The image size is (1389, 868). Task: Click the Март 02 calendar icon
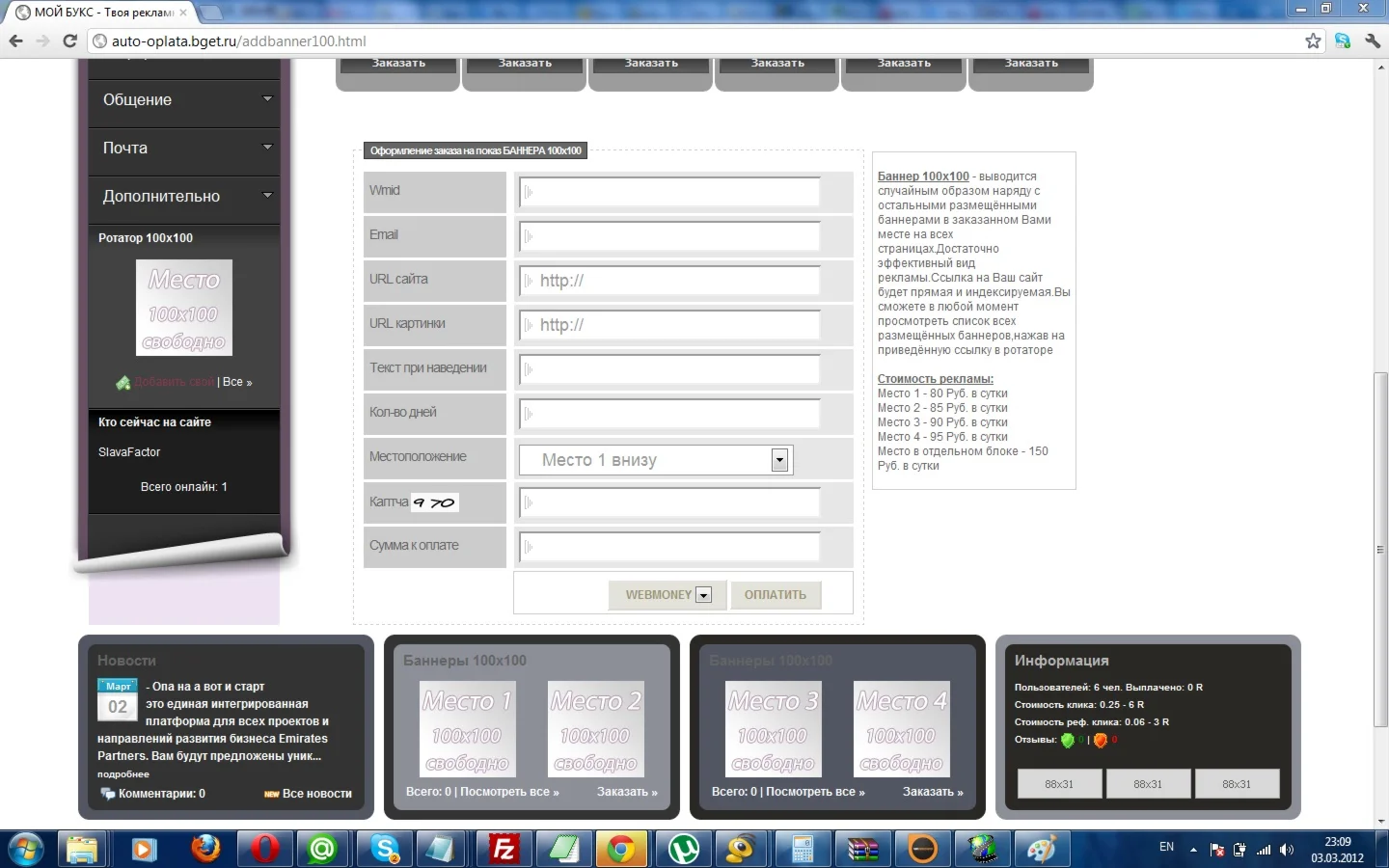coord(118,699)
